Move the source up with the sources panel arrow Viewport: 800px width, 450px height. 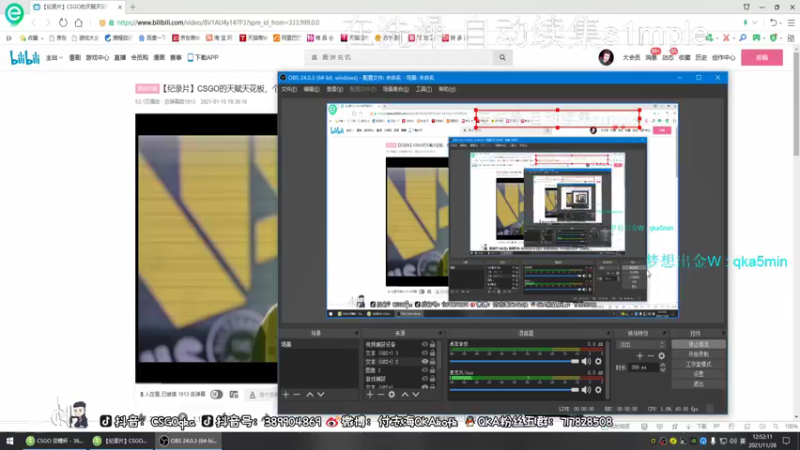[x=405, y=394]
